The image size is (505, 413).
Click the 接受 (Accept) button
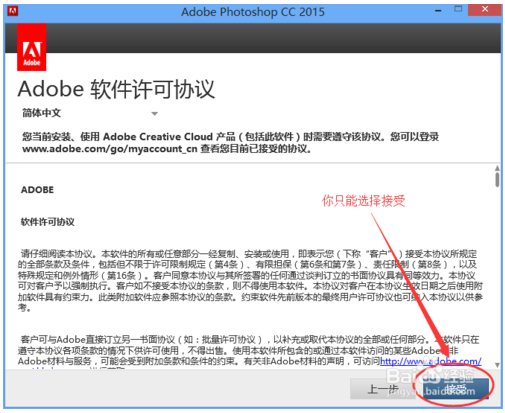[x=456, y=389]
